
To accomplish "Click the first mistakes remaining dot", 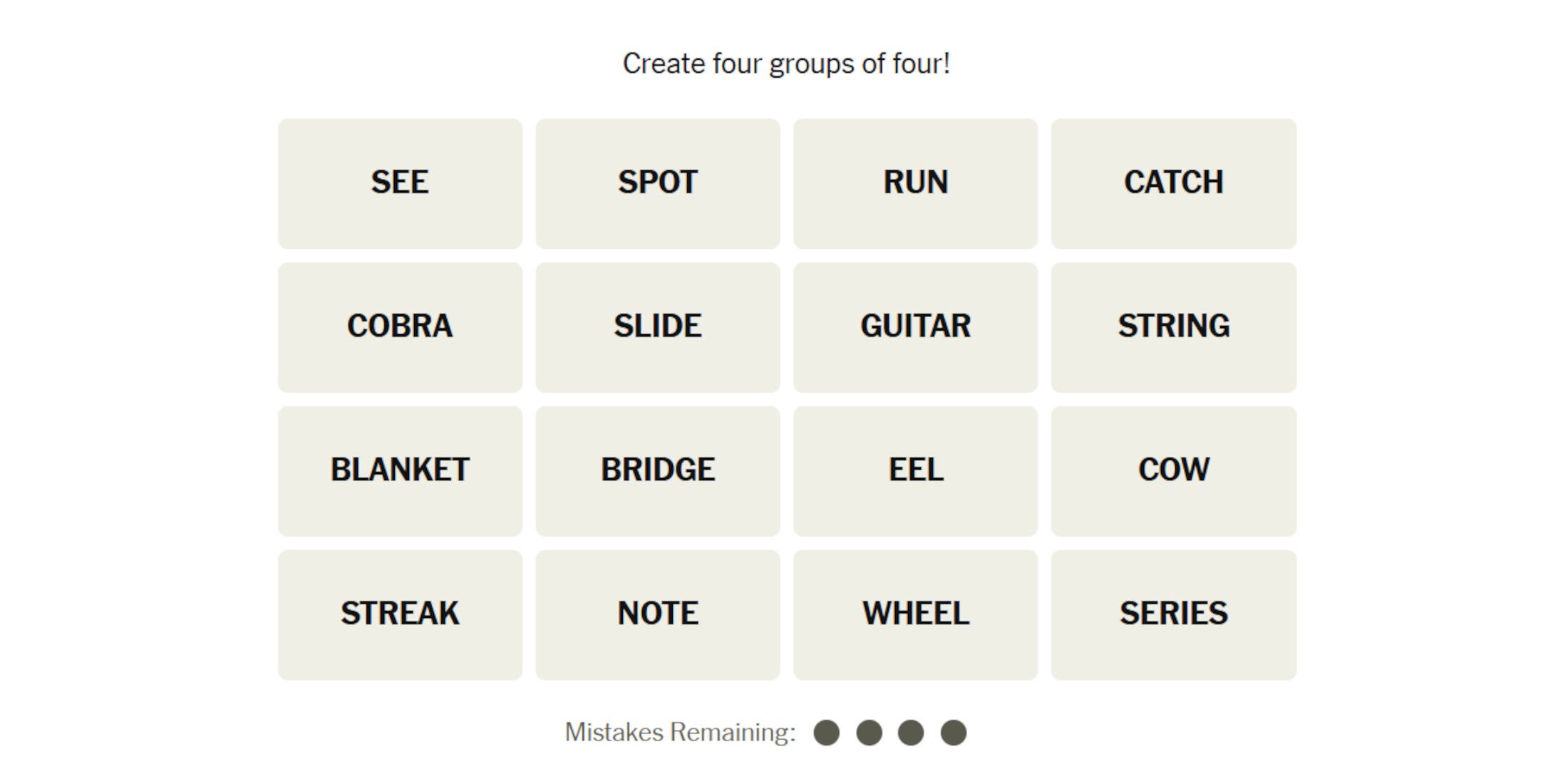I will tap(827, 732).
